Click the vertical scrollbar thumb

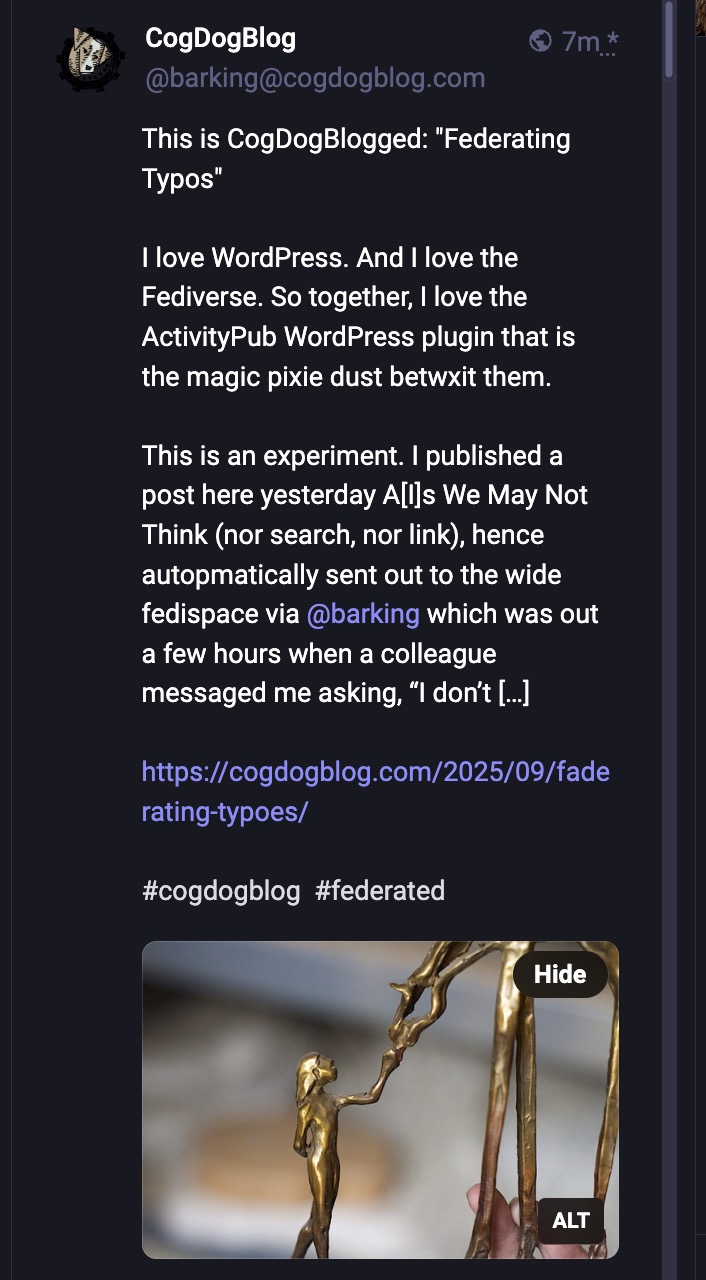click(x=670, y=38)
